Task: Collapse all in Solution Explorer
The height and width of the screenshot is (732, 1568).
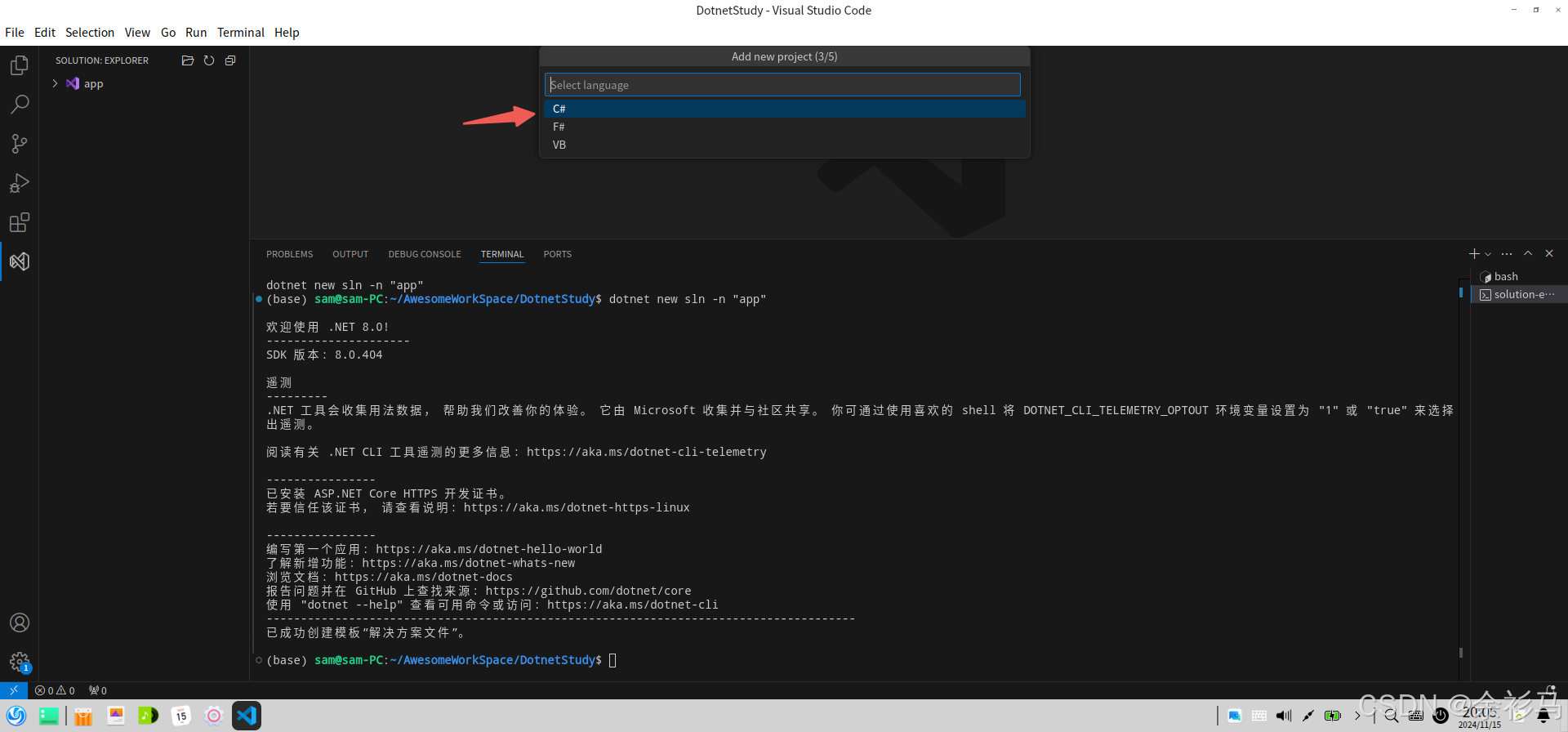Action: click(230, 60)
